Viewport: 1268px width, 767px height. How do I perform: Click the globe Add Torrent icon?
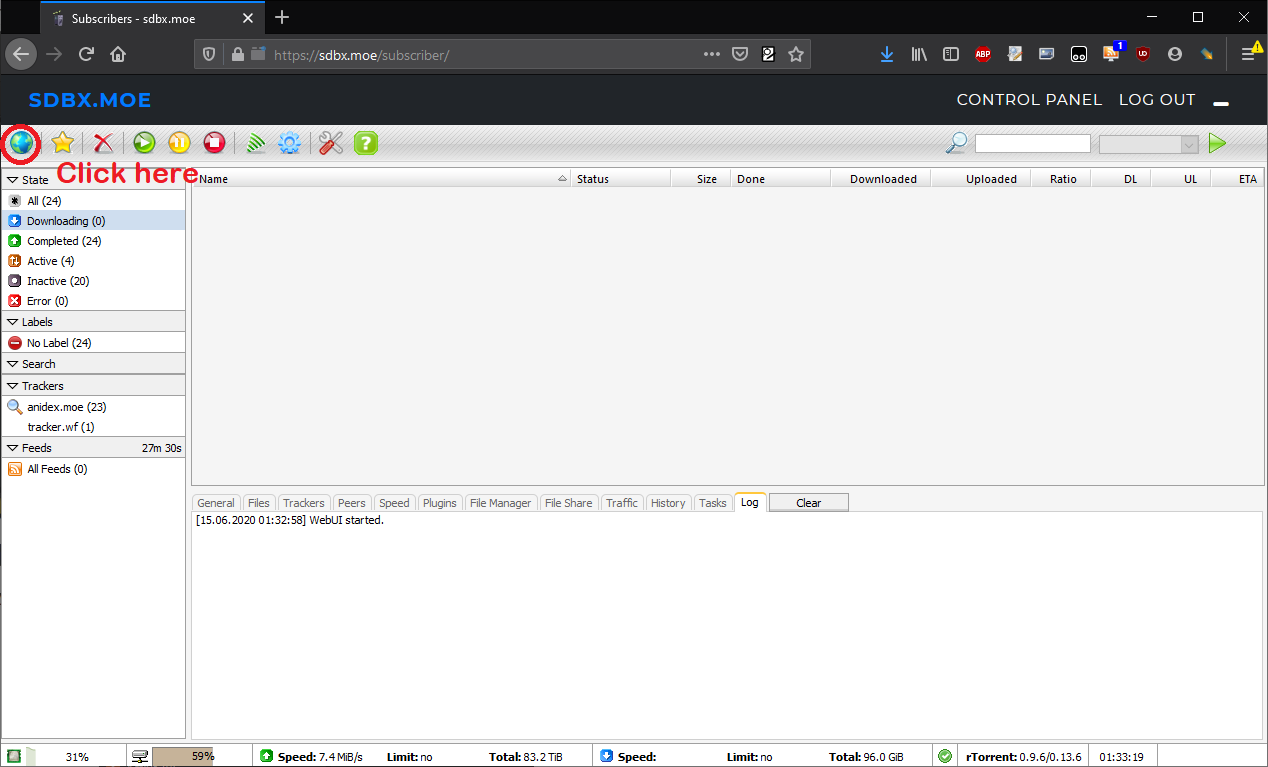[x=21, y=144]
